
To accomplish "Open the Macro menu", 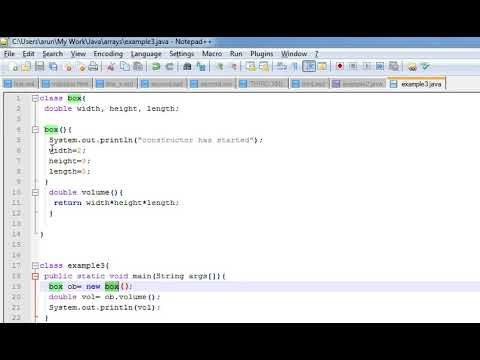I will (212, 54).
